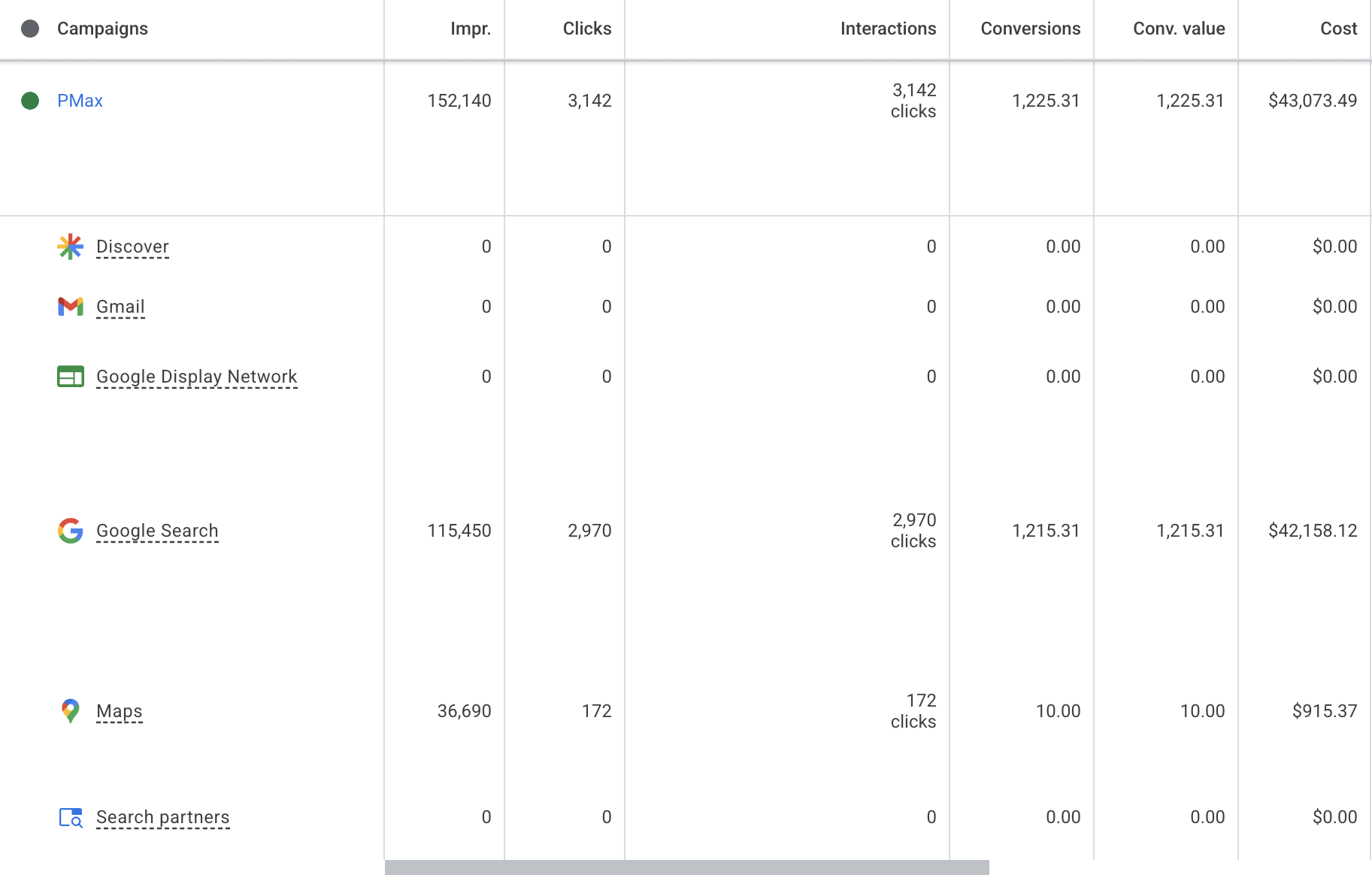Sort by the Impr. column header
1372x875 pixels.
coord(470,29)
